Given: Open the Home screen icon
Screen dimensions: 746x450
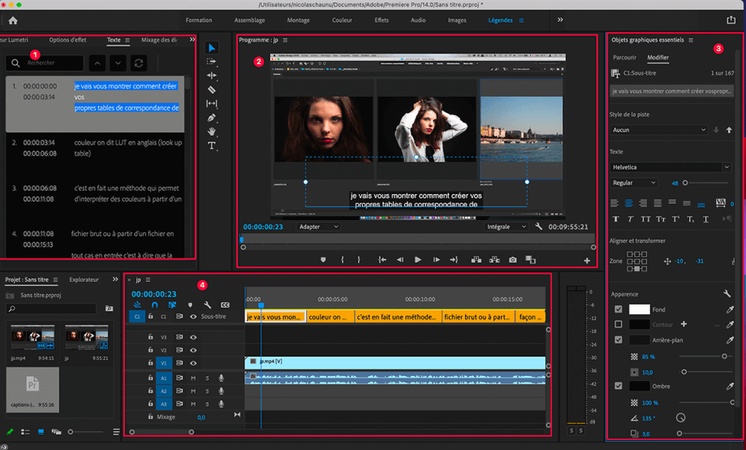Looking at the screenshot, I should 13,20.
